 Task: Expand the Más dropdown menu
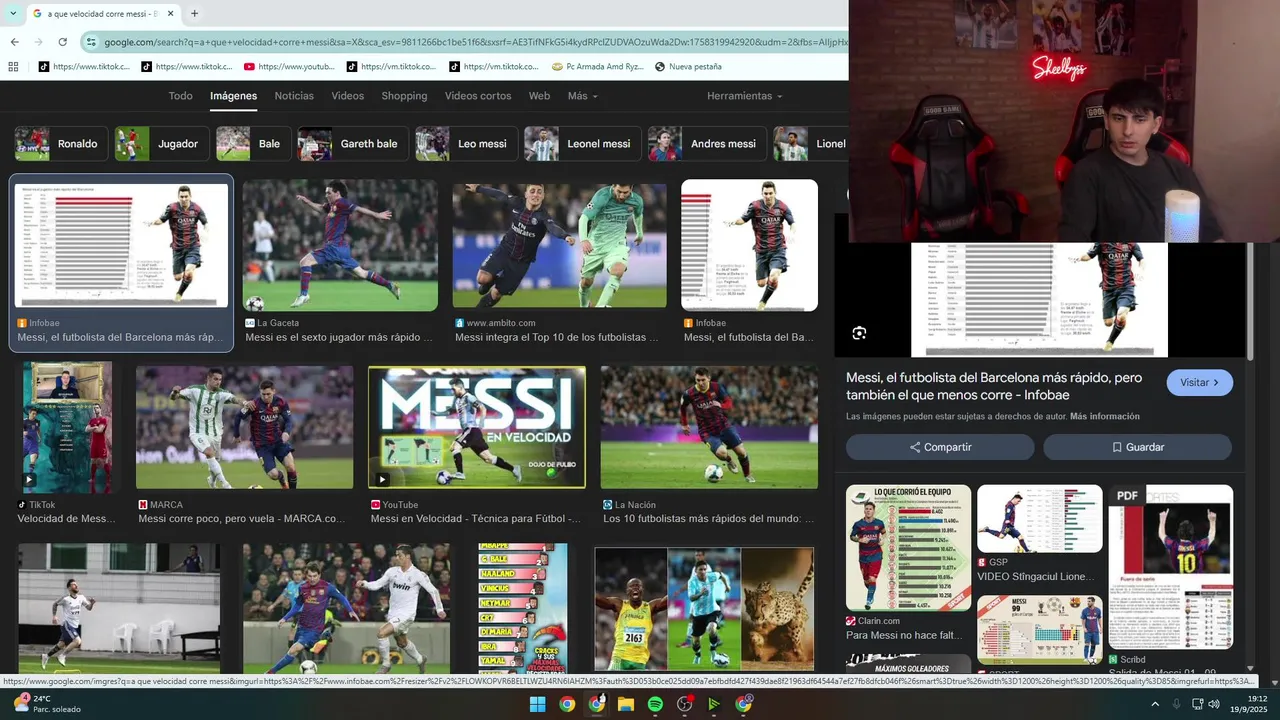tap(582, 96)
